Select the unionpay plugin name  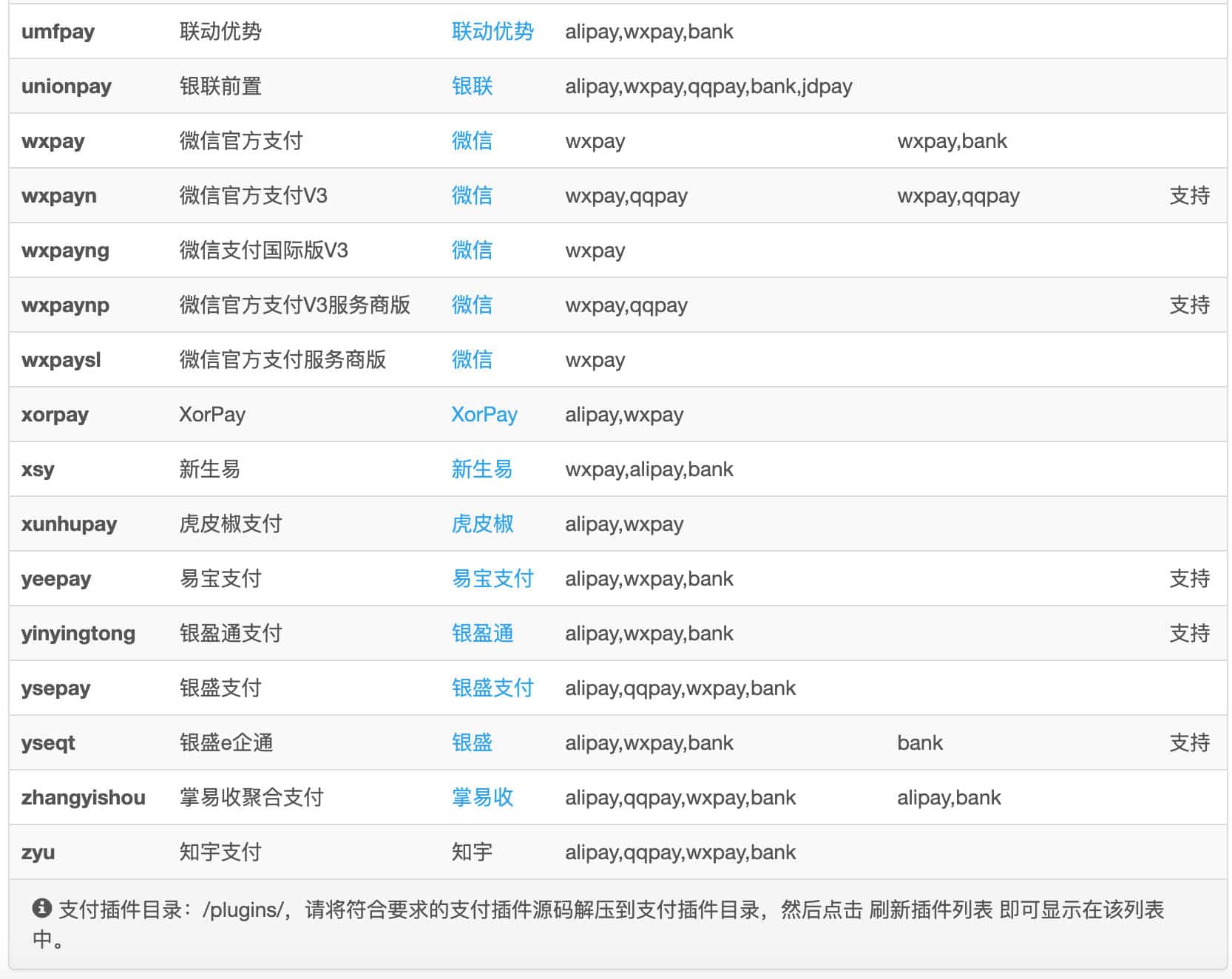coord(67,87)
